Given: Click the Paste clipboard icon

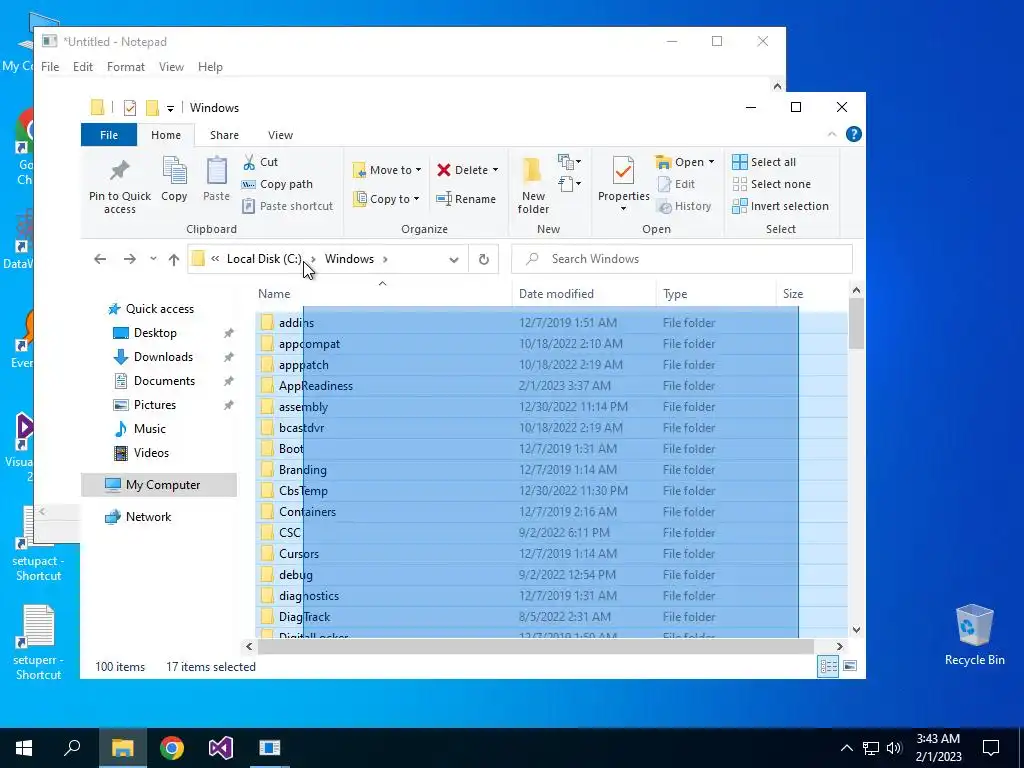Looking at the screenshot, I should (216, 171).
